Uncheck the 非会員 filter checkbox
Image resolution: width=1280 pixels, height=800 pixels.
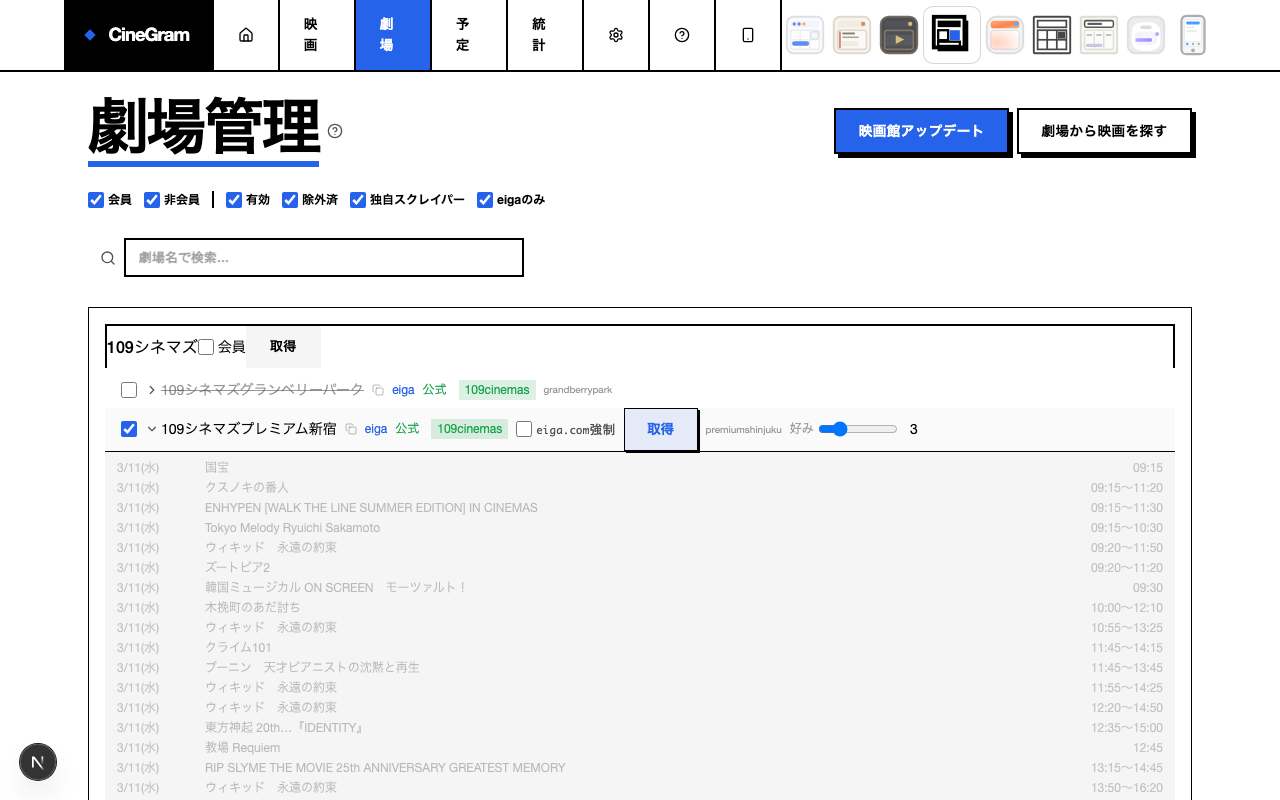[152, 200]
